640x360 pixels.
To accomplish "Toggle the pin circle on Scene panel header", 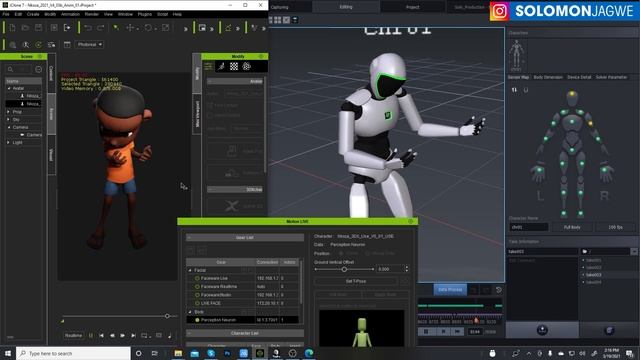I will coord(40,56).
